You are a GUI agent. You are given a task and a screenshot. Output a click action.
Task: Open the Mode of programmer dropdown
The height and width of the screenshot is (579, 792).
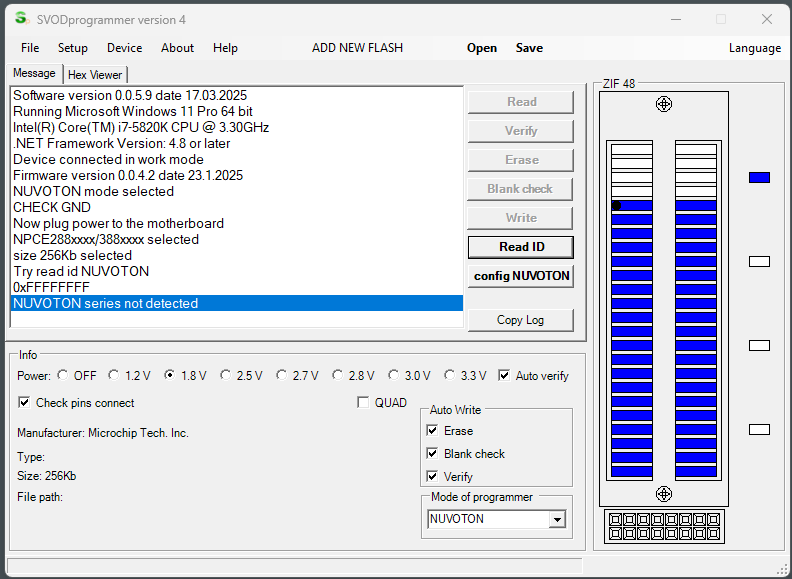556,519
